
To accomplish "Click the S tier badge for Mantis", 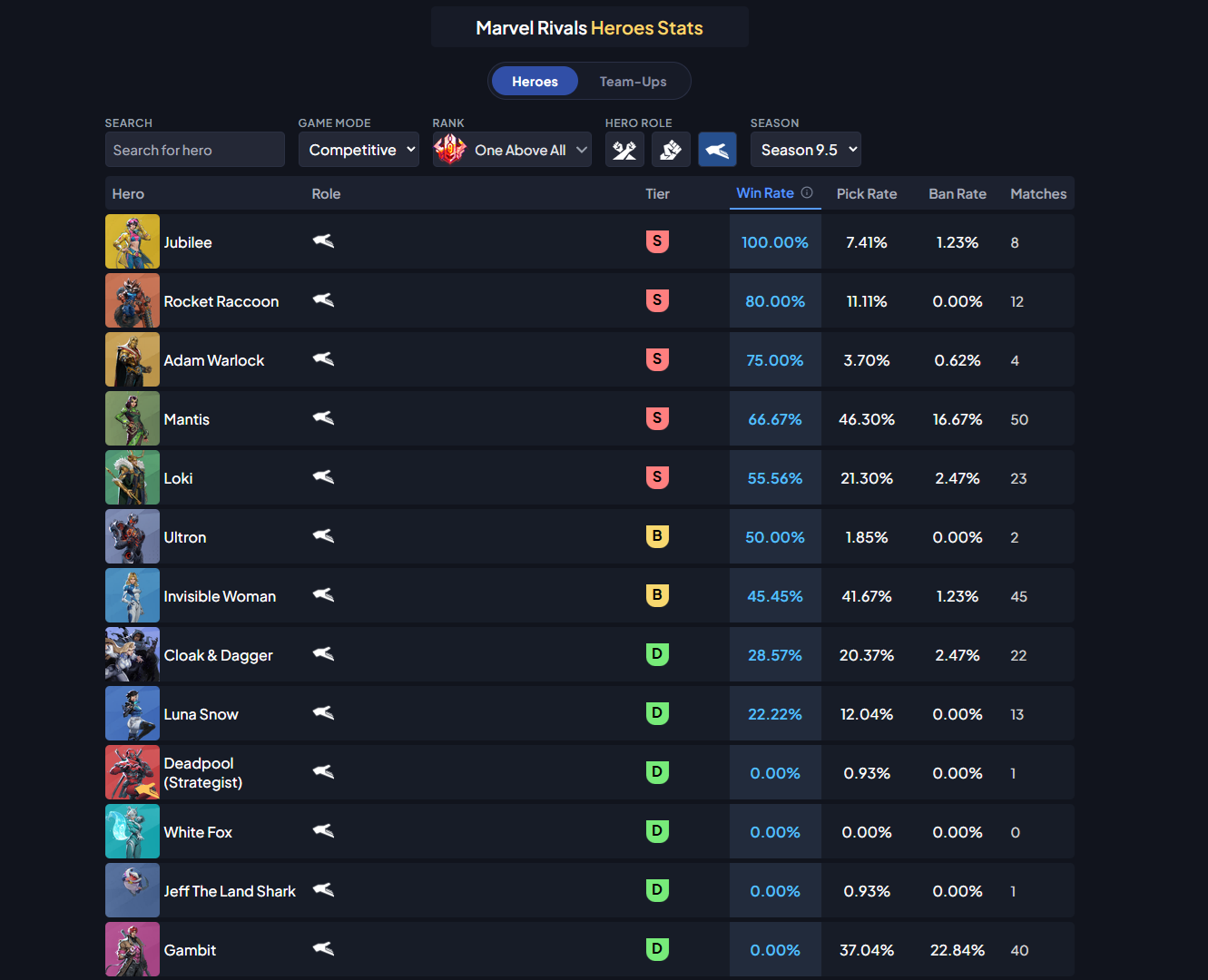I will click(657, 418).
